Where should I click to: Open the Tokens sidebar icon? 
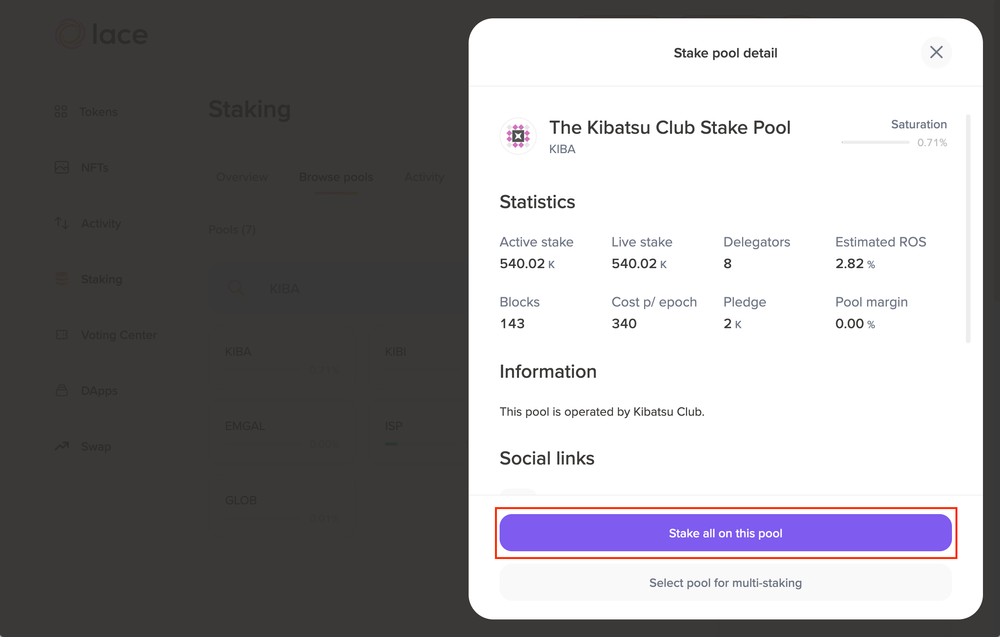[61, 112]
